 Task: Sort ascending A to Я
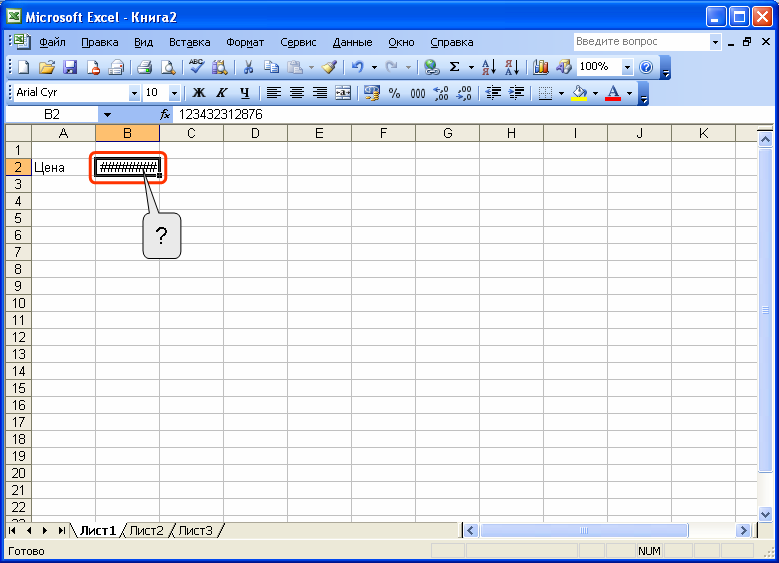click(489, 67)
